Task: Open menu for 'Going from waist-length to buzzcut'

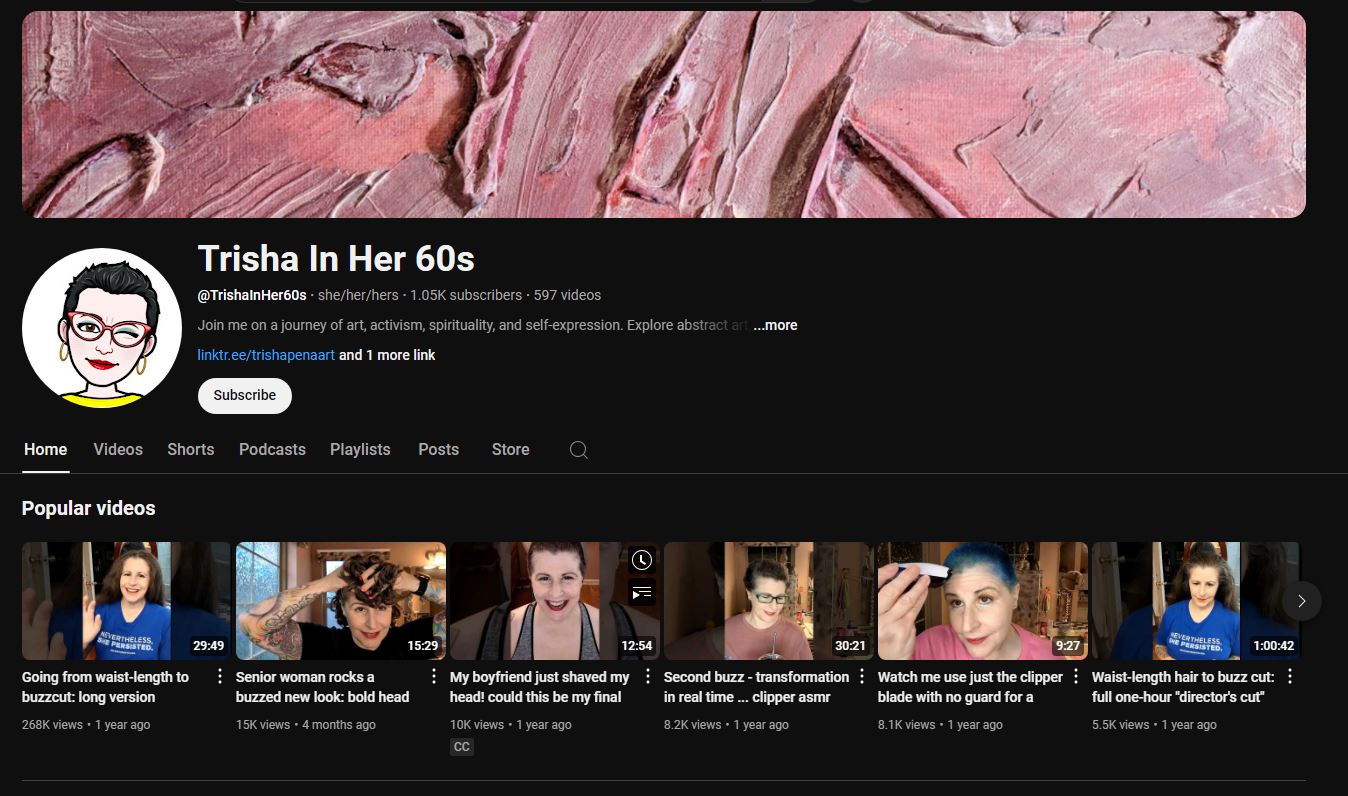Action: point(220,677)
